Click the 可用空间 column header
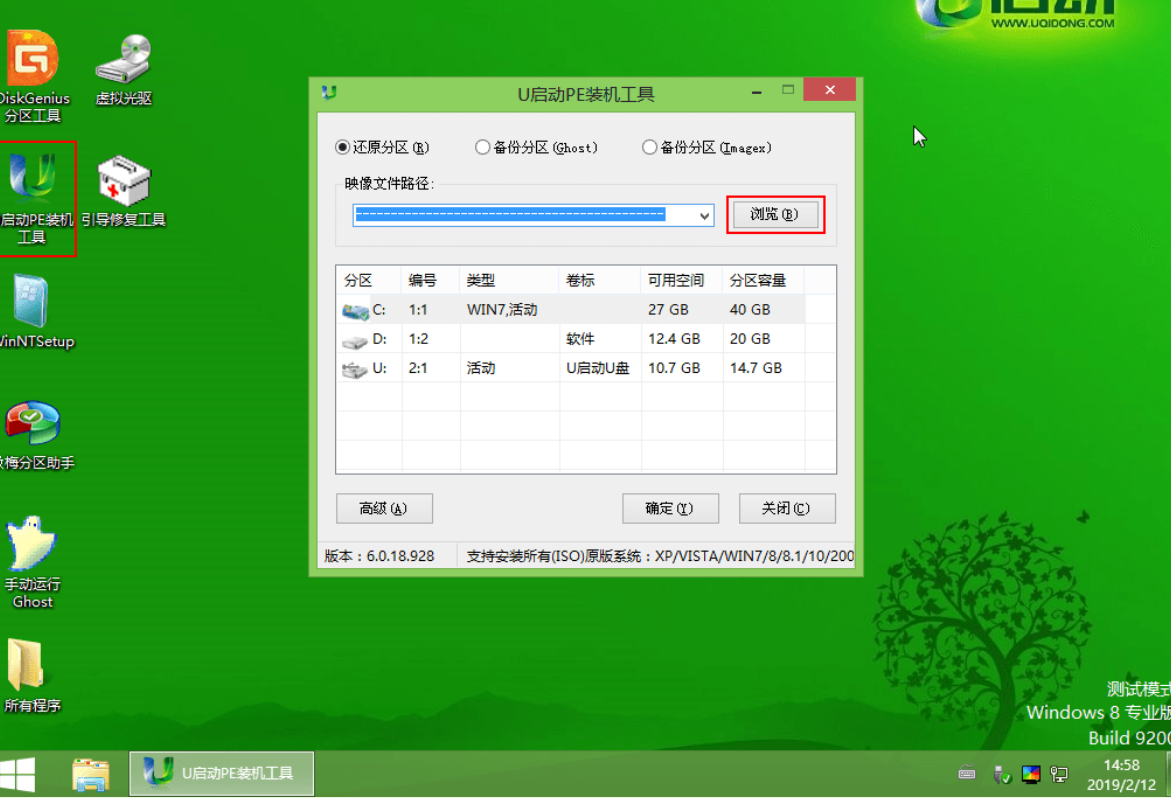Image resolution: width=1171 pixels, height=798 pixels. [x=681, y=281]
